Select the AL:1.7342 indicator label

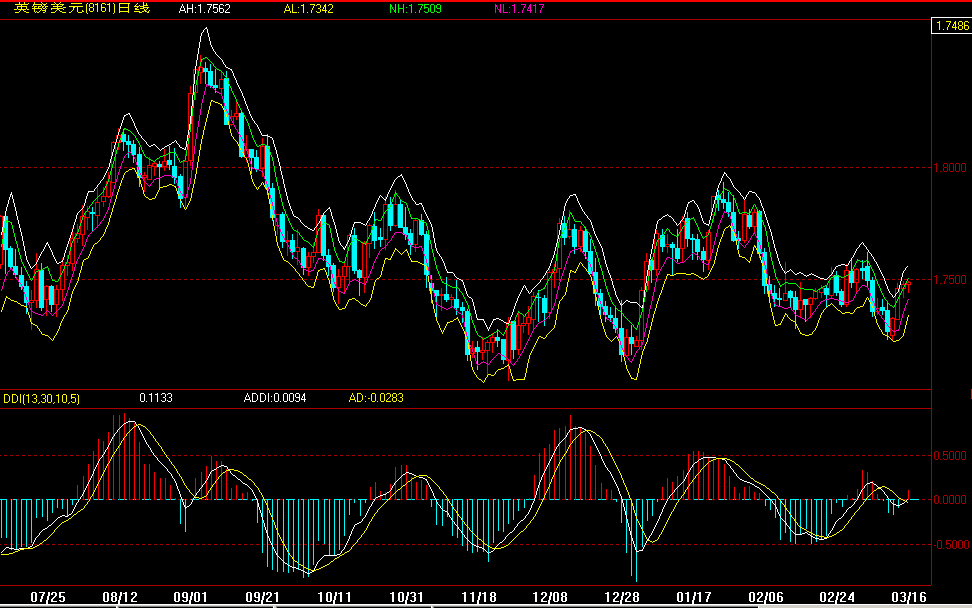pos(312,8)
